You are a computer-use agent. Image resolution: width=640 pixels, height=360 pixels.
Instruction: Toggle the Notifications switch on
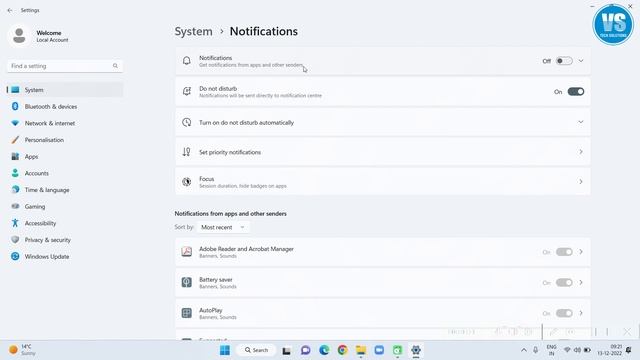click(x=564, y=61)
